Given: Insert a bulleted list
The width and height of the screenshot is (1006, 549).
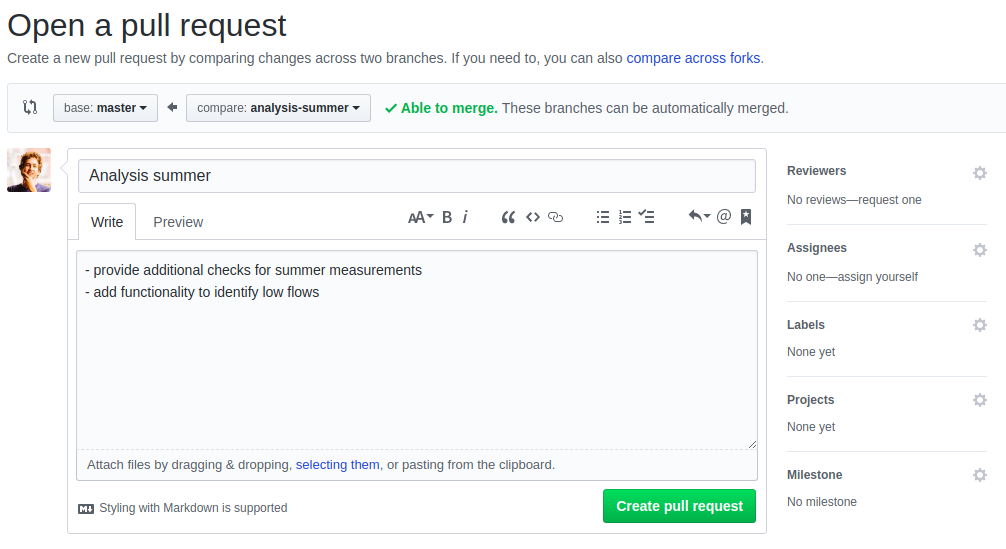Looking at the screenshot, I should [603, 217].
